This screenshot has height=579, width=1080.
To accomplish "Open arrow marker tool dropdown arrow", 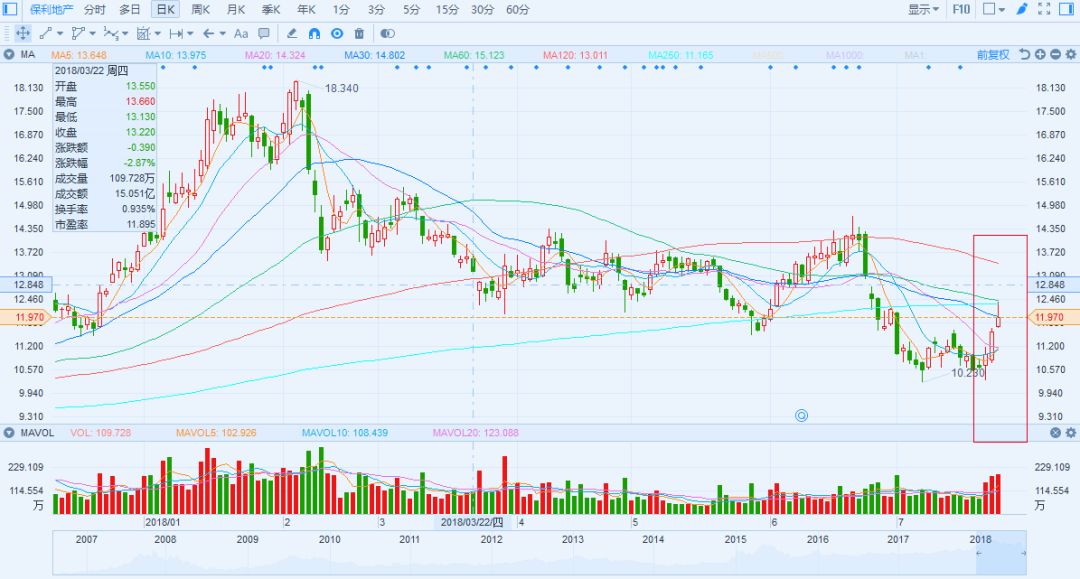I will (x=222, y=33).
